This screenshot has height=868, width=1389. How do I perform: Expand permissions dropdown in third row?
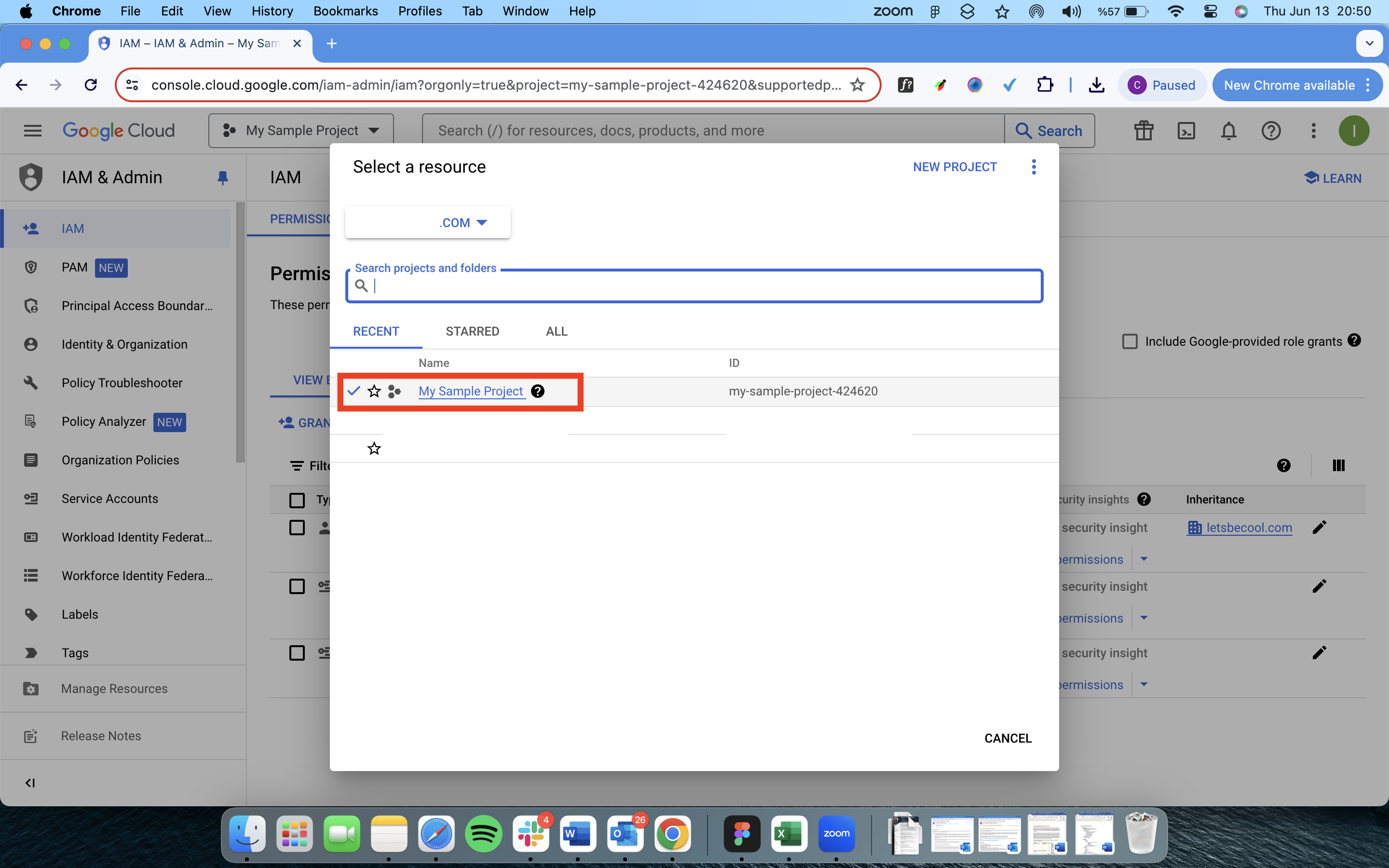1144,685
